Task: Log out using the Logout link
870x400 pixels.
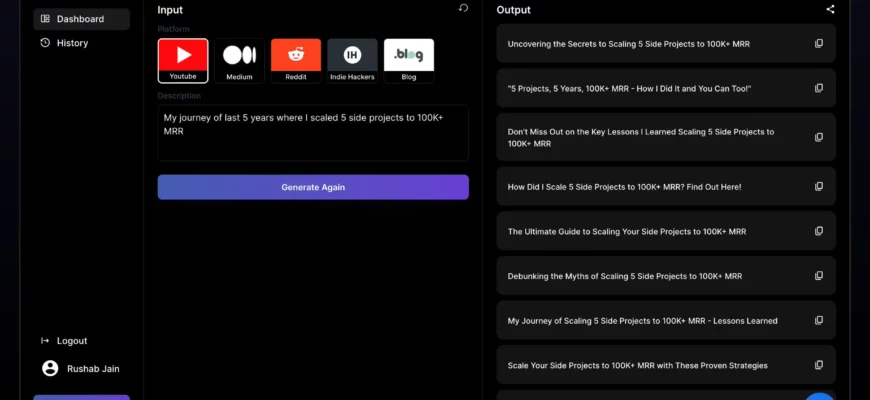Action: (x=72, y=341)
